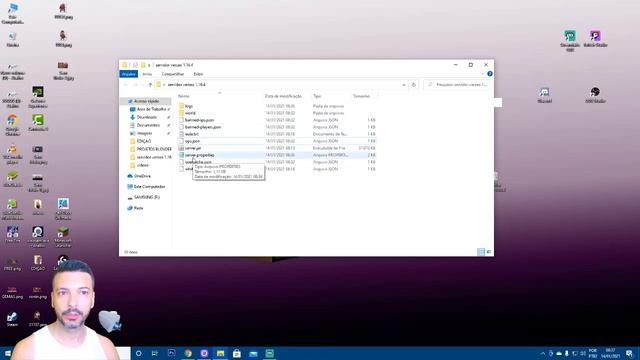Screen dimensions: 640x360
Task: Open Rede in navigation pane
Action: point(138,208)
